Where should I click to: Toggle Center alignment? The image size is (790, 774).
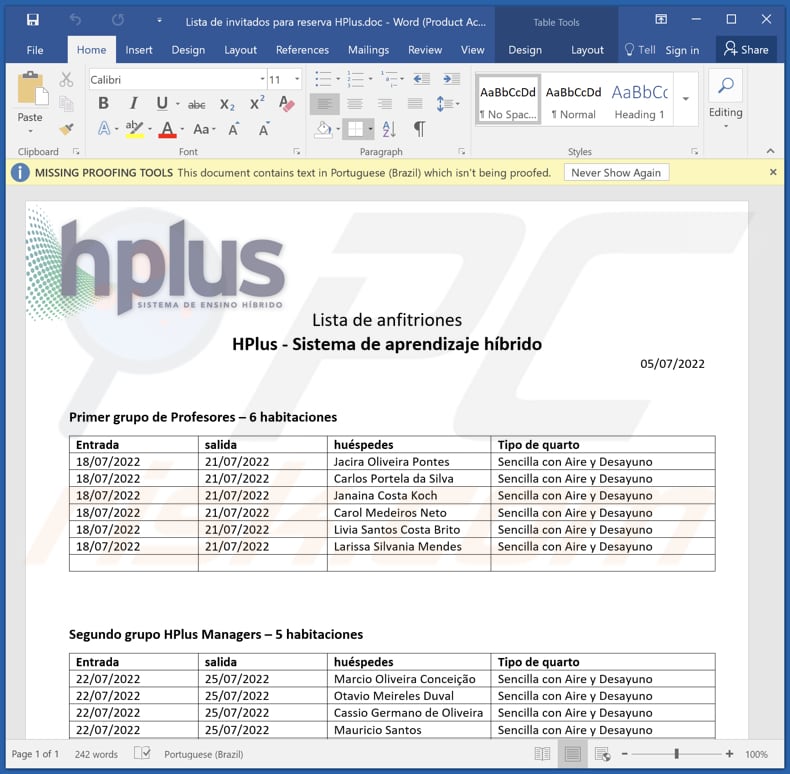point(355,104)
